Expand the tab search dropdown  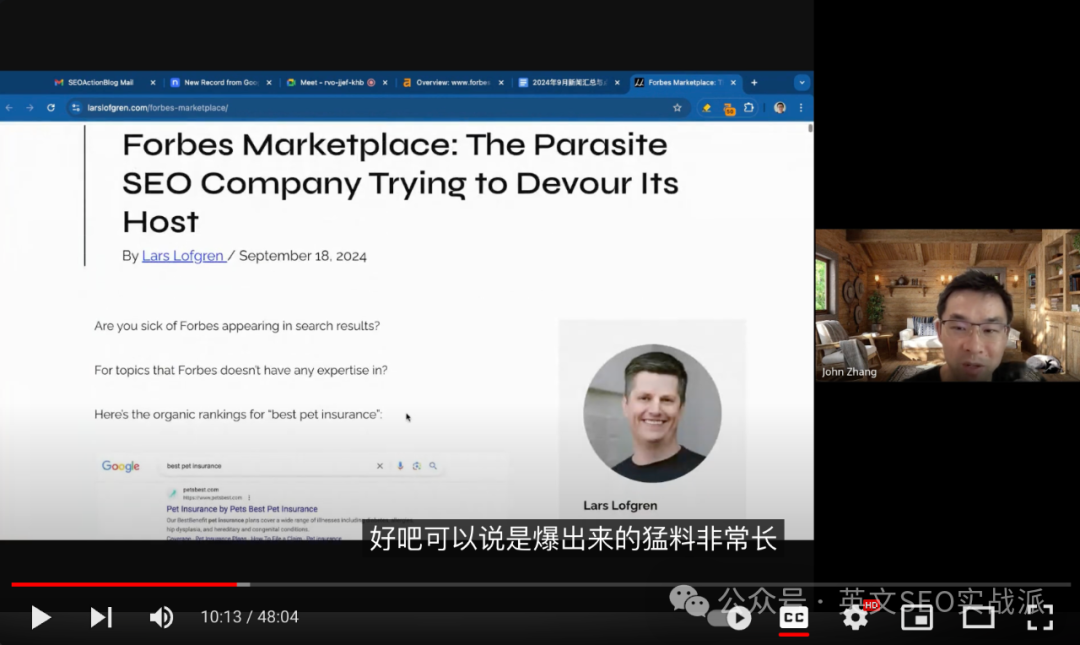(x=802, y=83)
